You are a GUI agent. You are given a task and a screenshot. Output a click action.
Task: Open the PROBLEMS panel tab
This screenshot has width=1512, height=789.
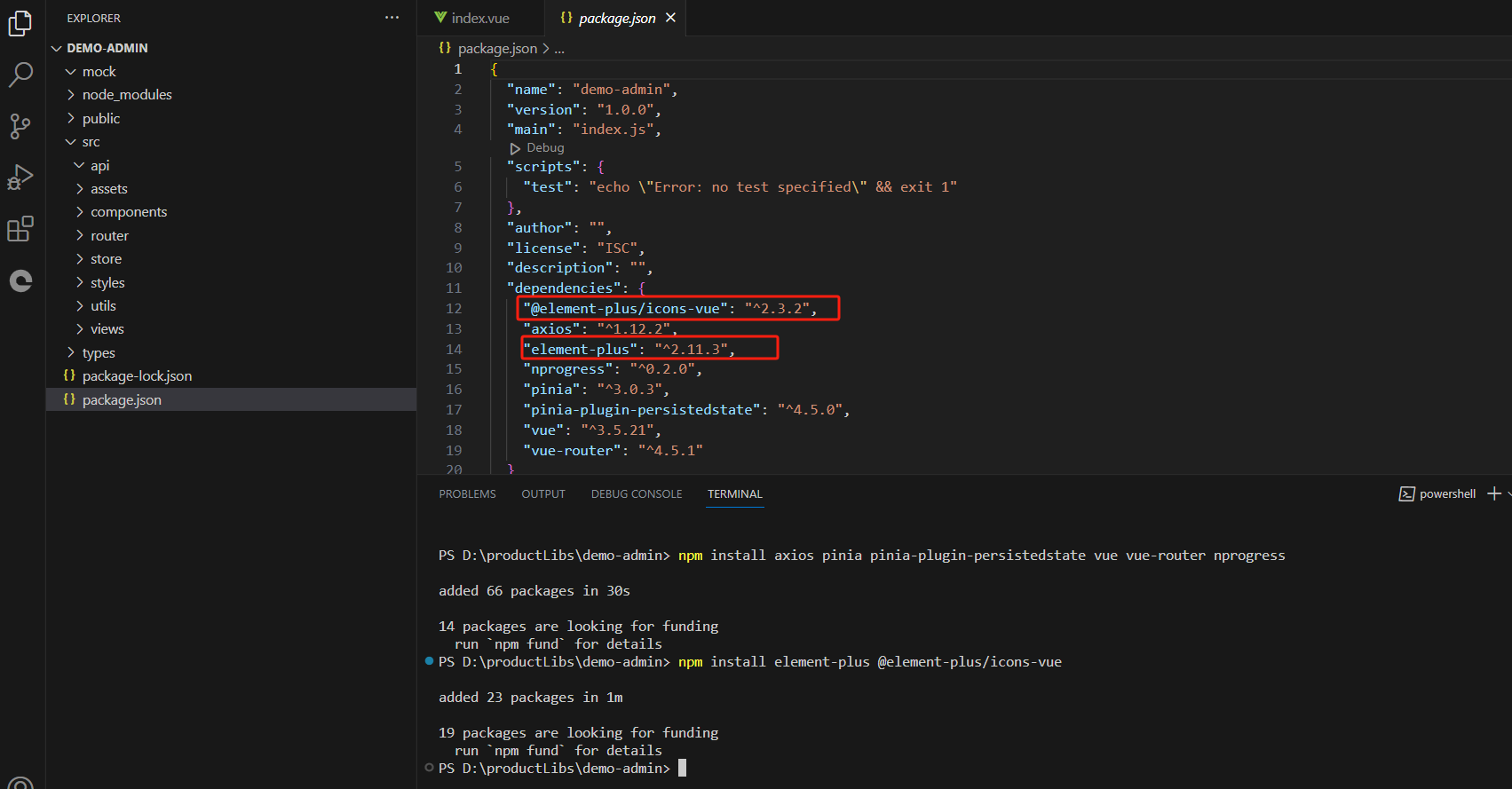click(x=467, y=493)
